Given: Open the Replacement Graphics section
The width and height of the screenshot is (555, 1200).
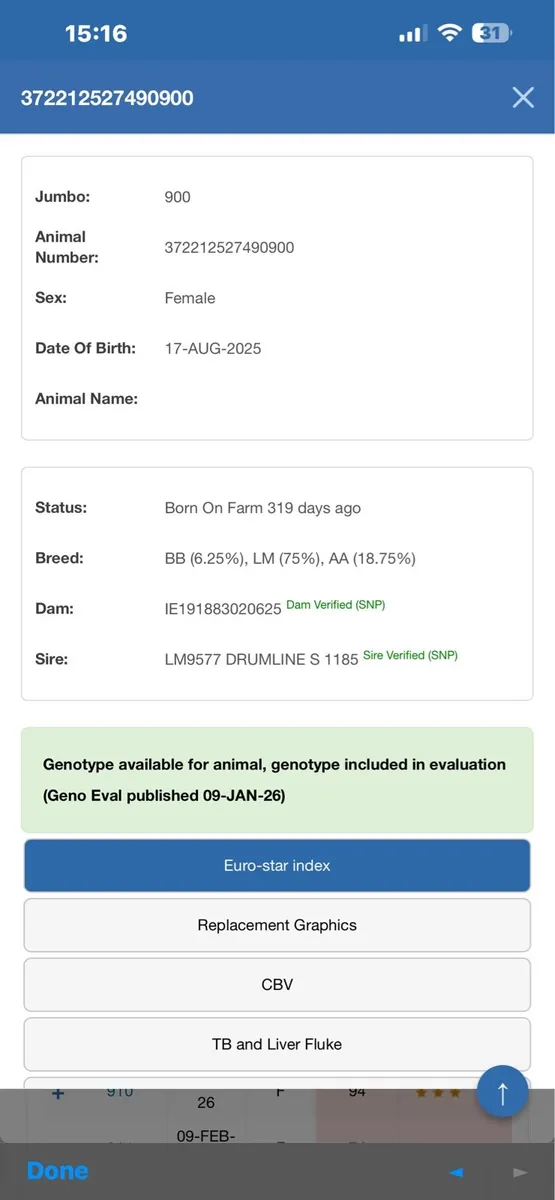Looking at the screenshot, I should coord(277,925).
